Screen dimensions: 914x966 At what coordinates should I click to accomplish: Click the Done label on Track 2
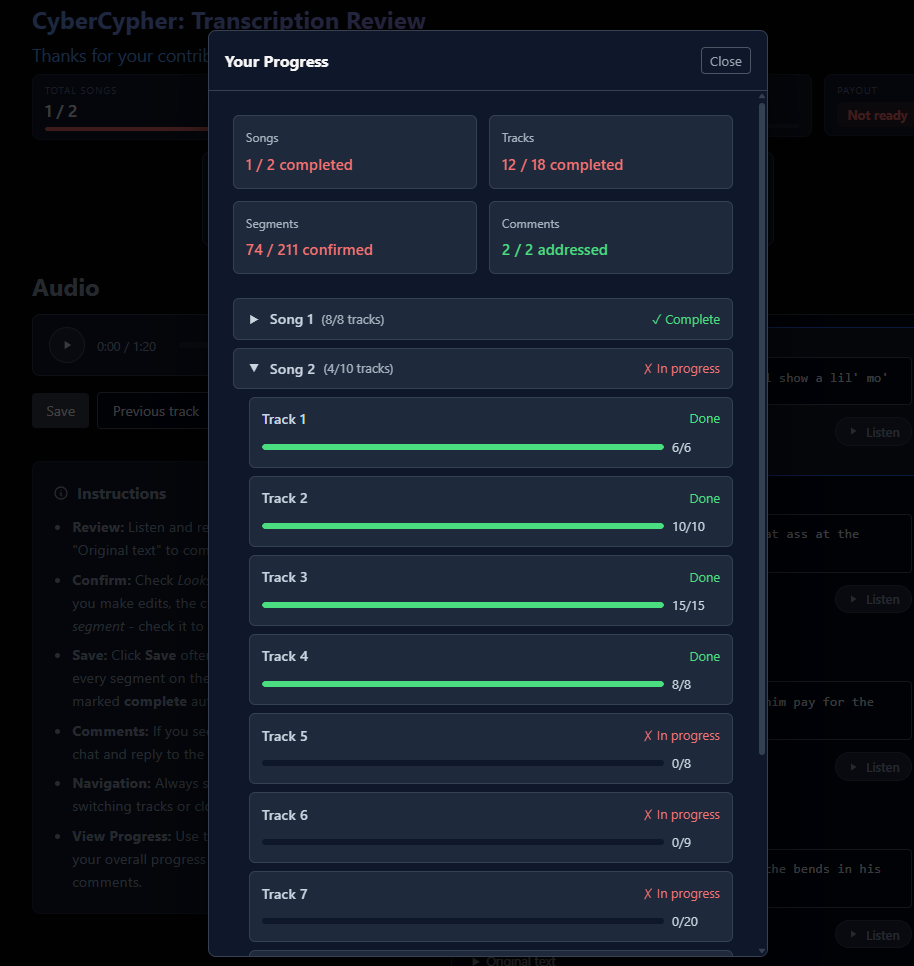click(x=705, y=498)
